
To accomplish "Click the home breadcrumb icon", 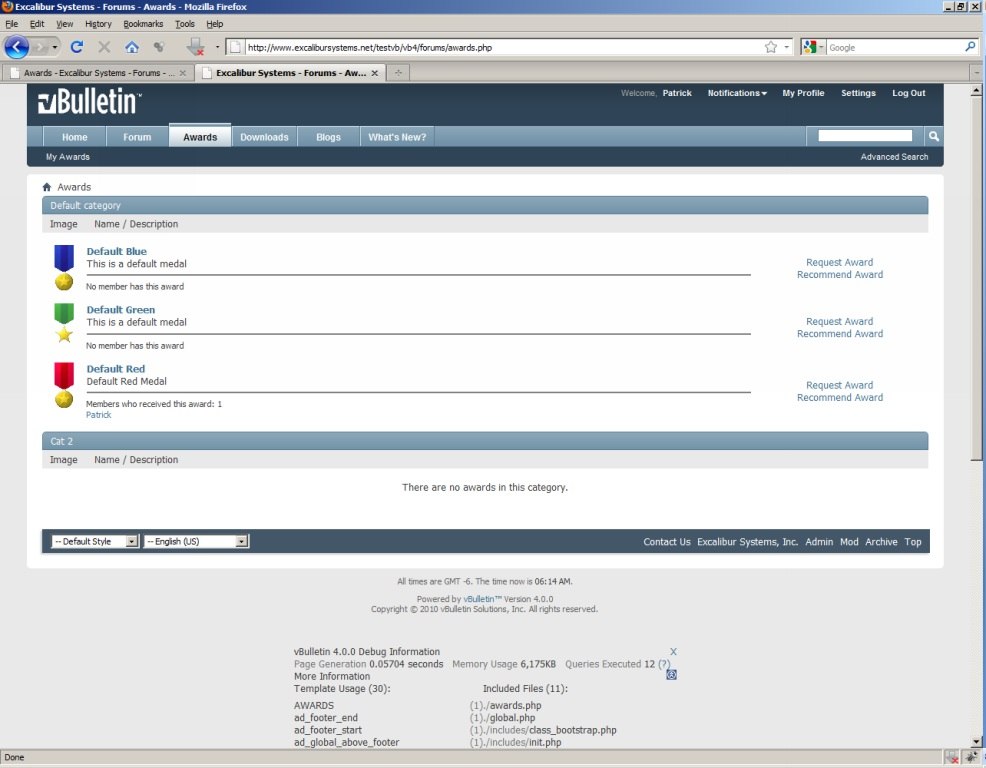I will point(47,187).
